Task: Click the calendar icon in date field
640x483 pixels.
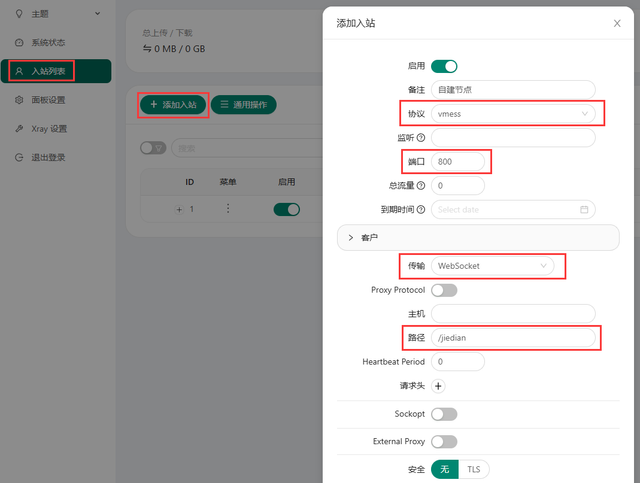Action: pos(584,210)
